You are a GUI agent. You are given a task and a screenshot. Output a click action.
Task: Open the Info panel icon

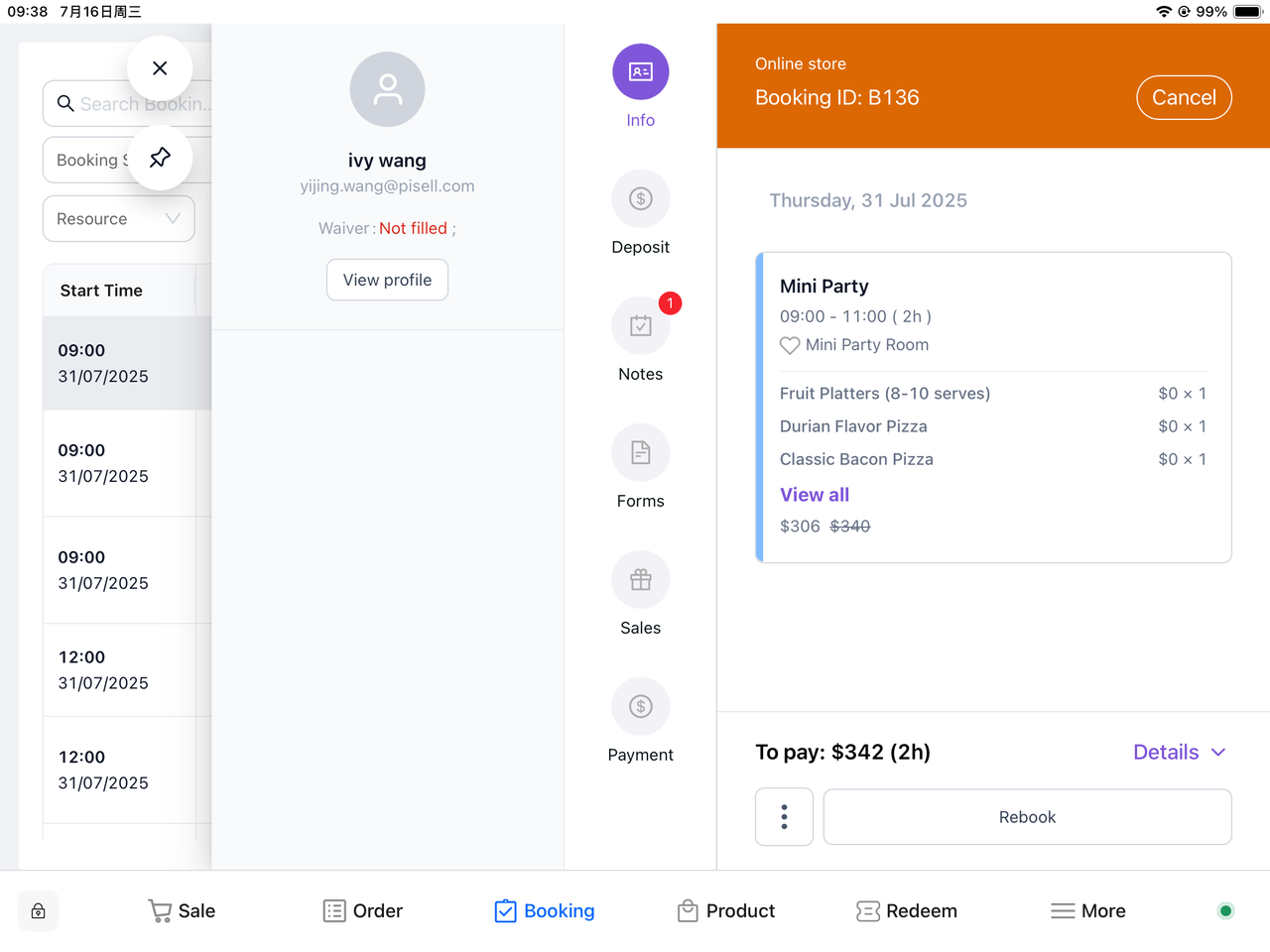pyautogui.click(x=640, y=72)
